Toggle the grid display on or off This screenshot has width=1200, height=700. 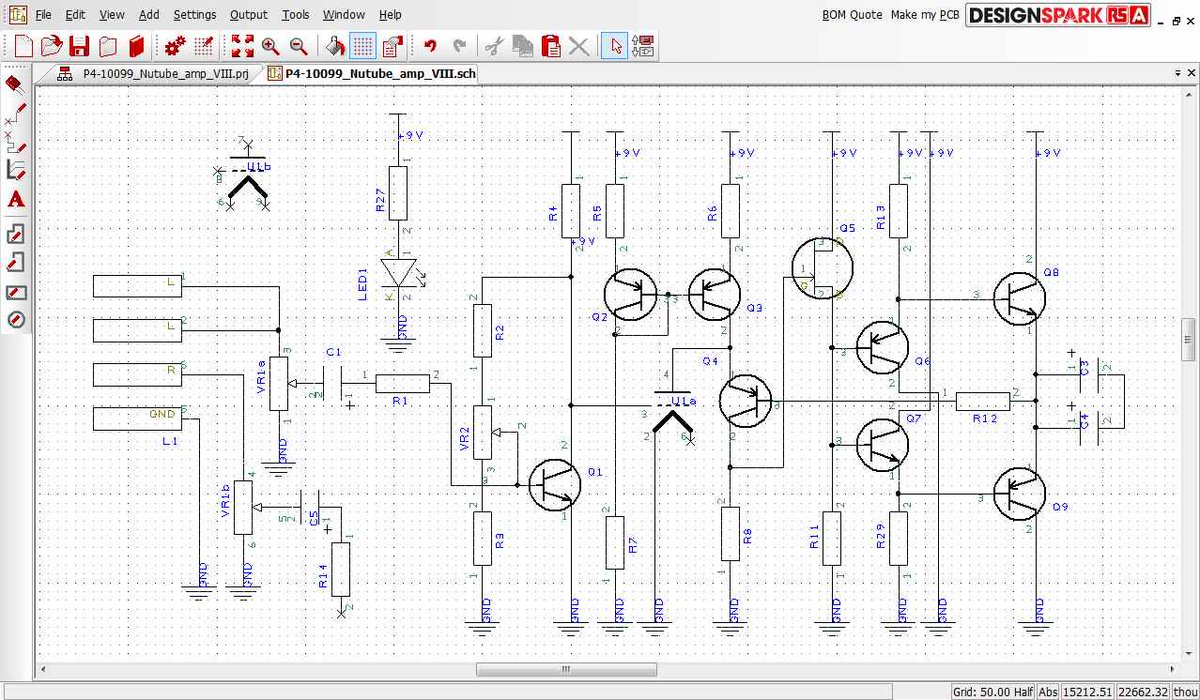point(362,45)
